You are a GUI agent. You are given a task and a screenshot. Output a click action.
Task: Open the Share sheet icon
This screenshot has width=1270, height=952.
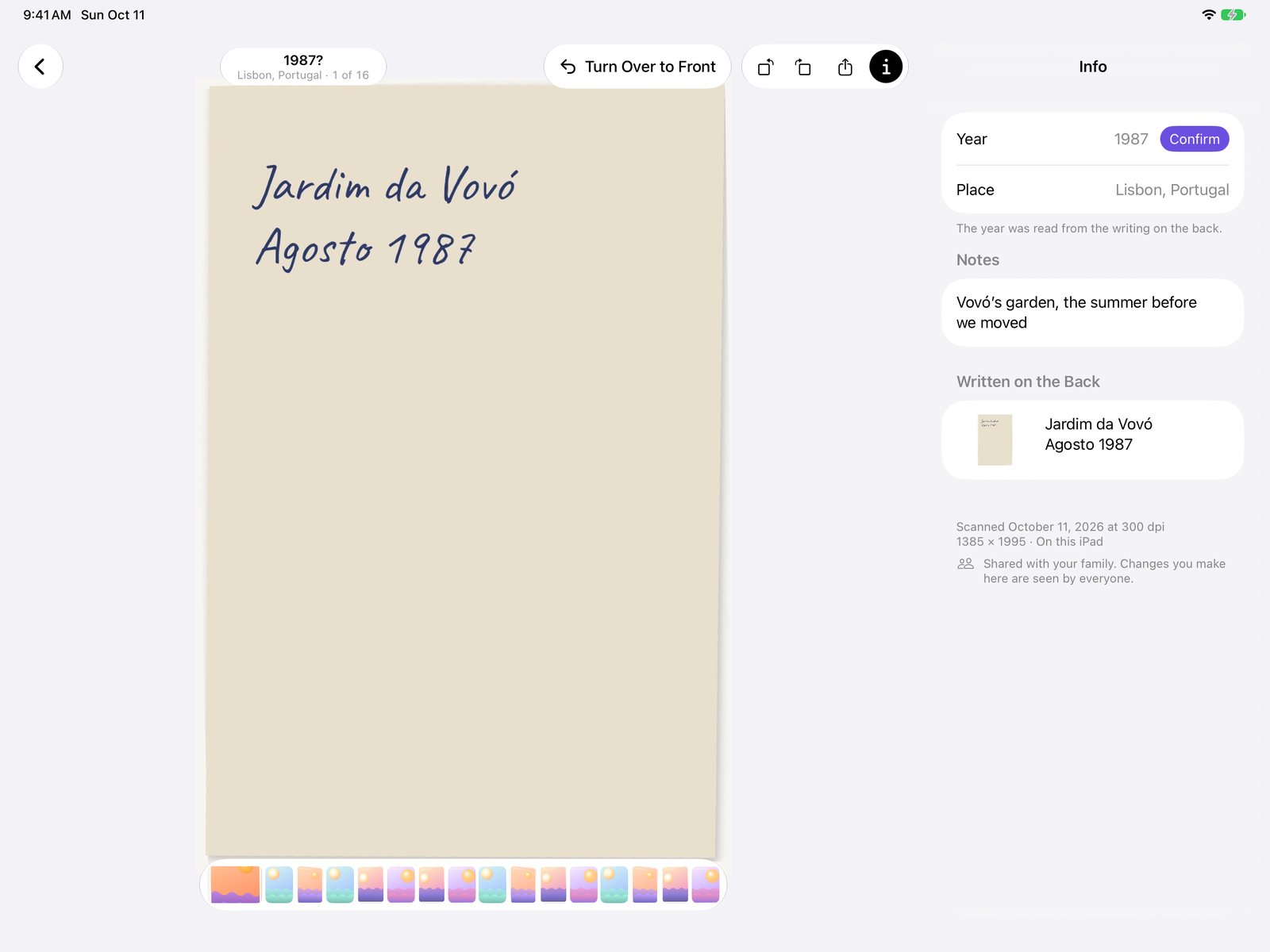(x=845, y=67)
